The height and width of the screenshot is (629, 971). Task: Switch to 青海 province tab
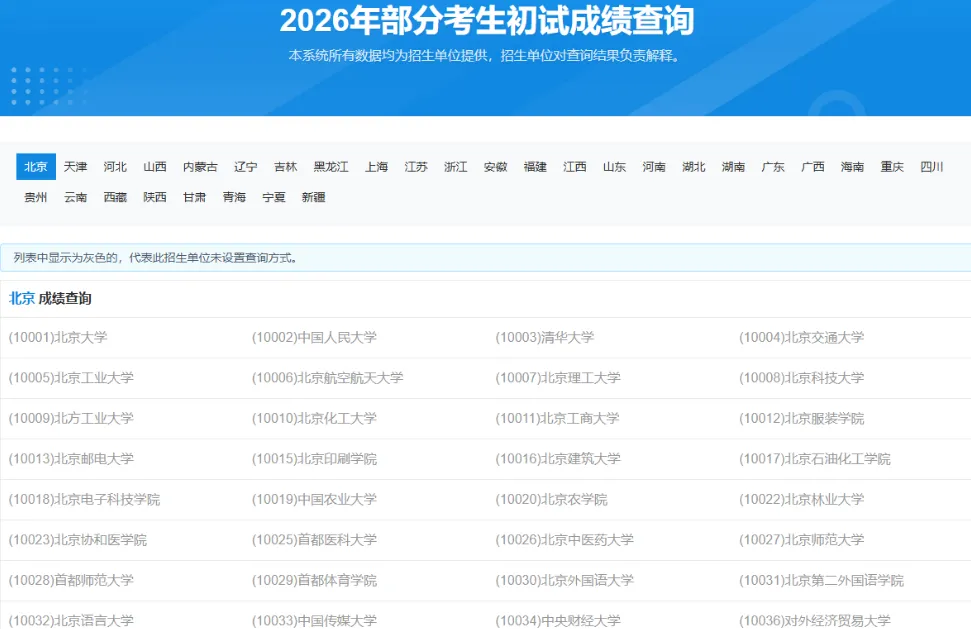(x=234, y=197)
